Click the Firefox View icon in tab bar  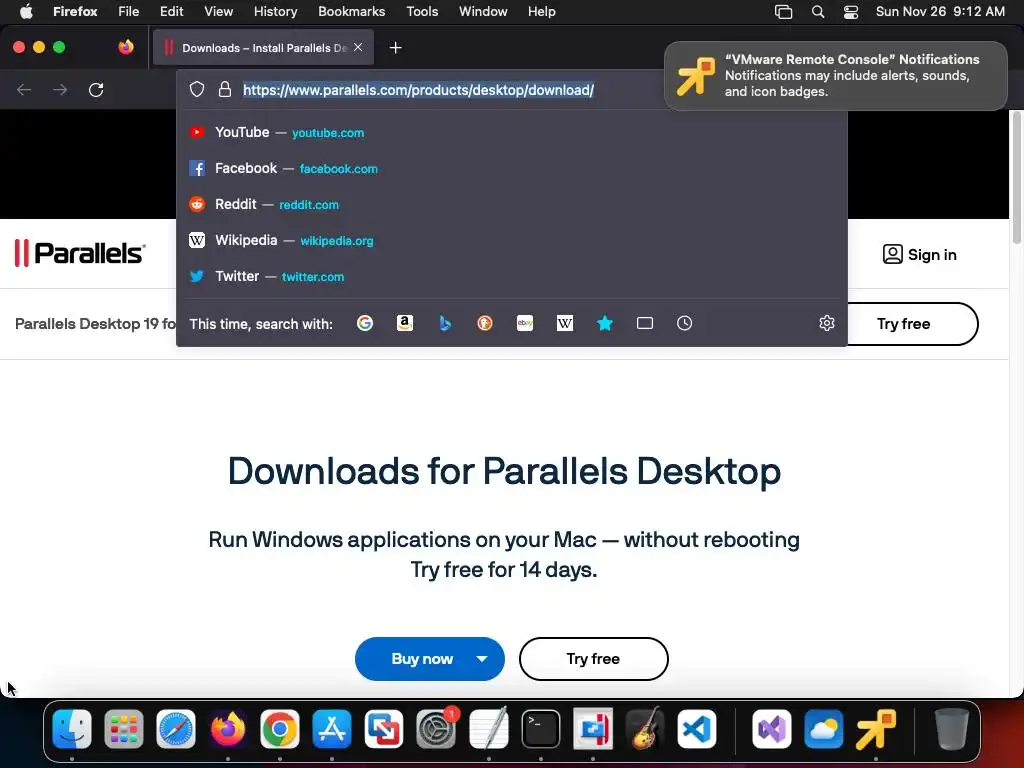click(x=126, y=47)
